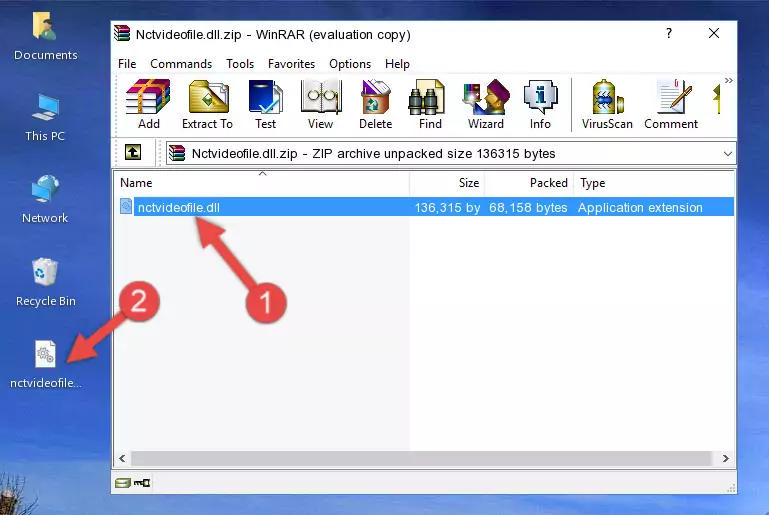Click the nctvideofile.dll file icon in the list
Image resolution: width=769 pixels, height=515 pixels.
click(126, 206)
